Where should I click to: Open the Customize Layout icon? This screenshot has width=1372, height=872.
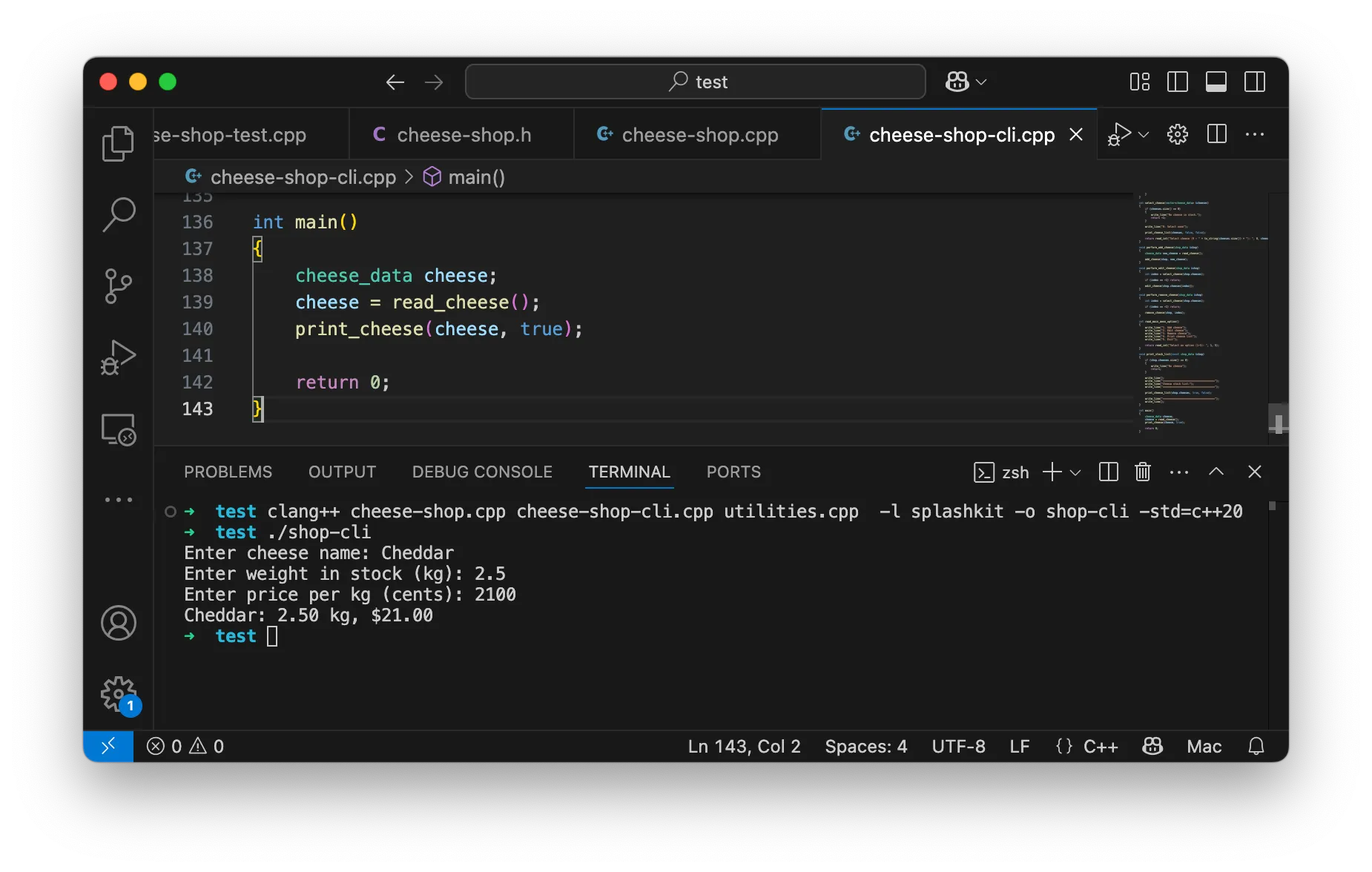[x=1139, y=82]
